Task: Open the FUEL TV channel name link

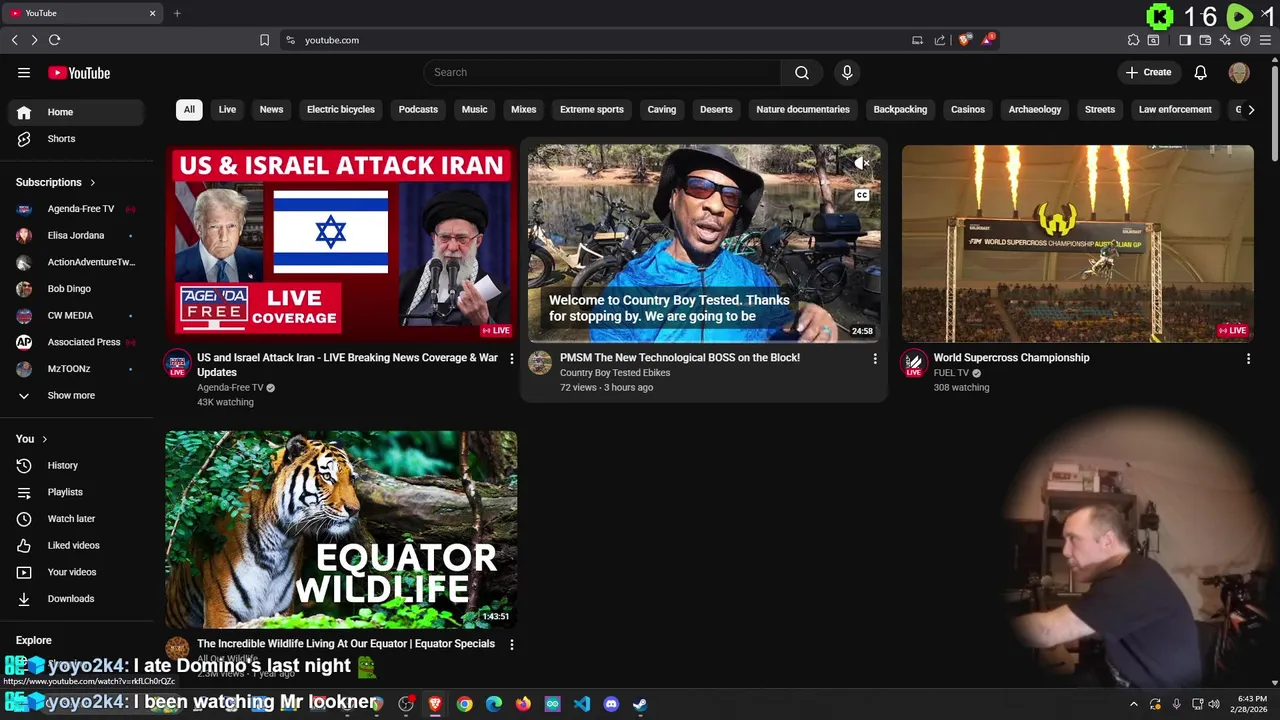Action: coord(951,373)
